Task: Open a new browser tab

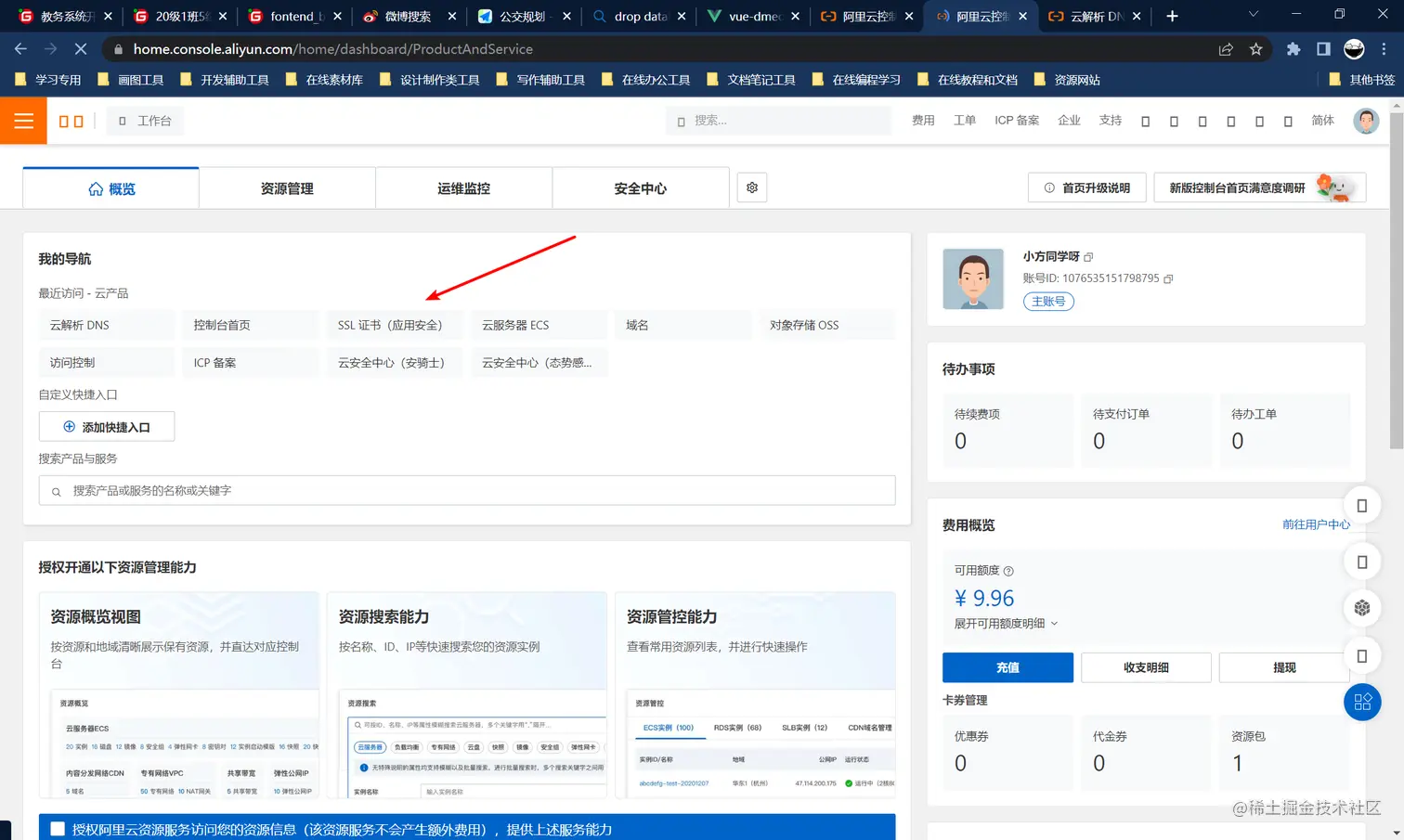Action: [1172, 16]
